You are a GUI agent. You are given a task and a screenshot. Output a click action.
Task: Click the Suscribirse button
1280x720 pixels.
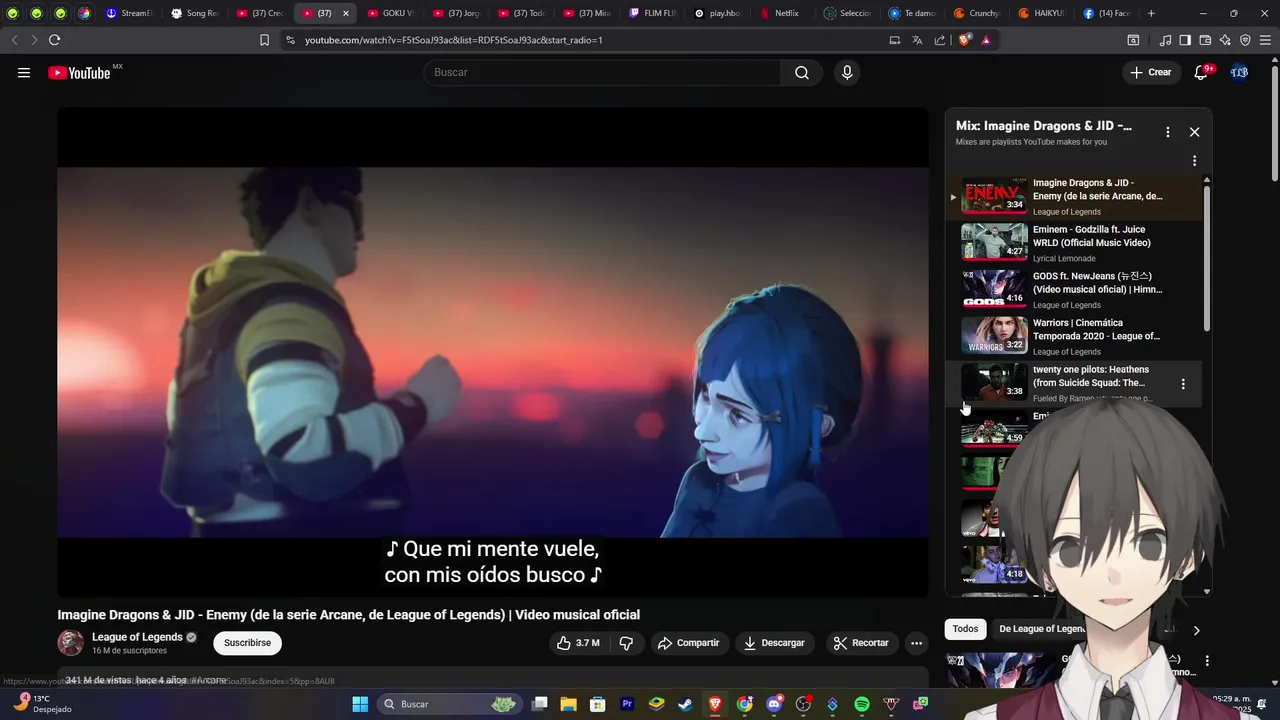[247, 643]
